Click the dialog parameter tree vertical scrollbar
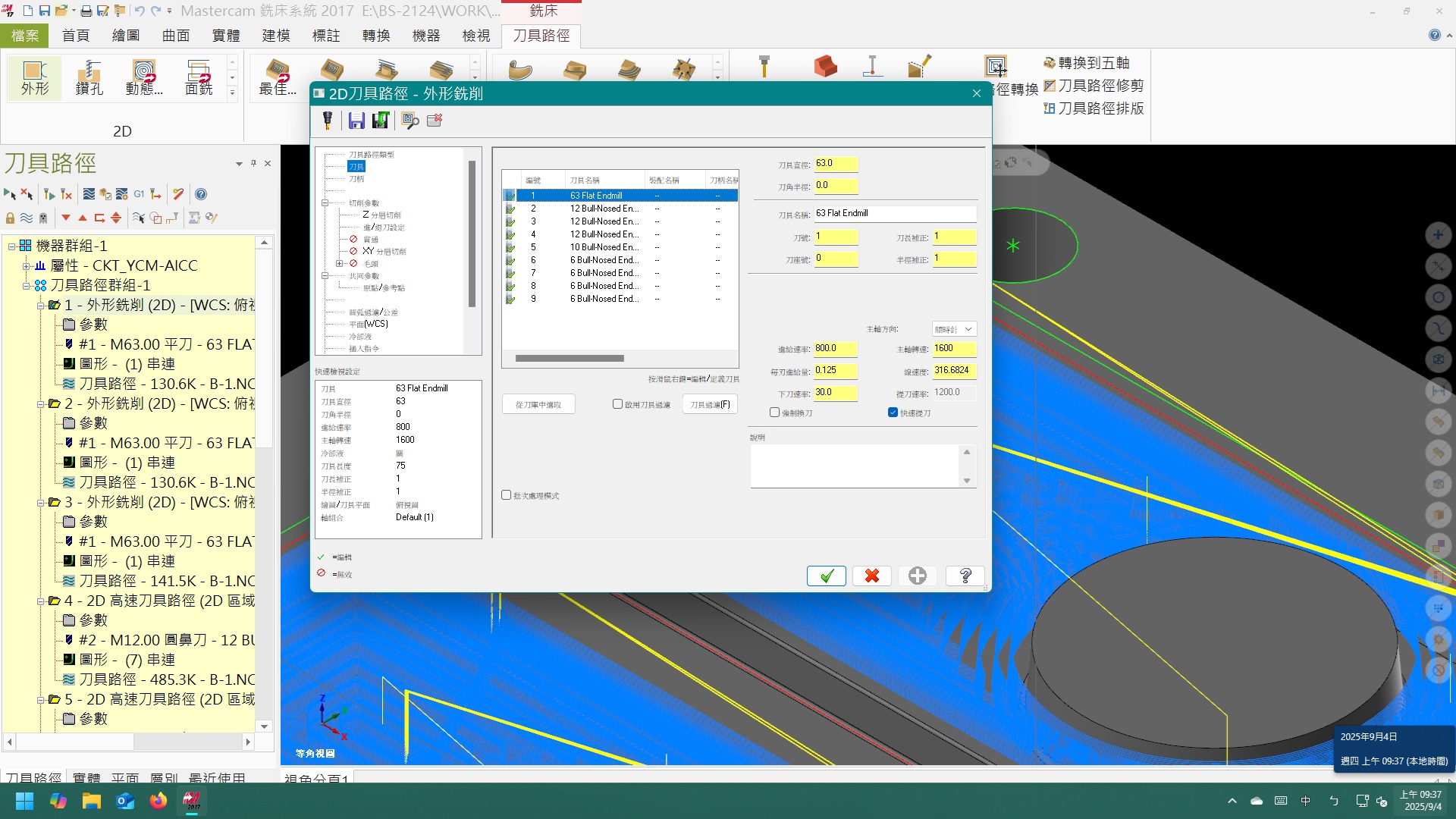Viewport: 1456px width, 819px height. (x=472, y=234)
